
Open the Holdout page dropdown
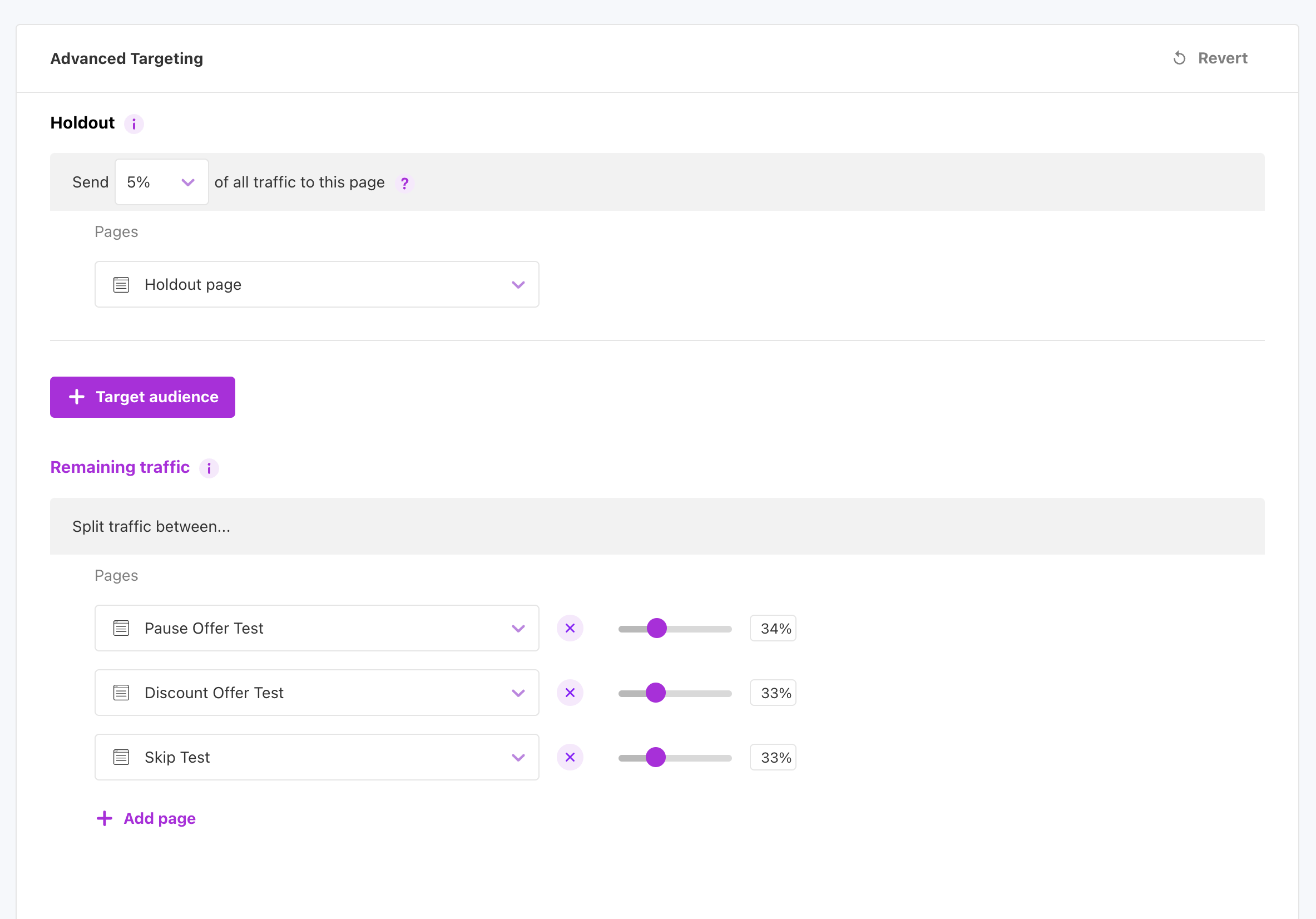tap(316, 284)
